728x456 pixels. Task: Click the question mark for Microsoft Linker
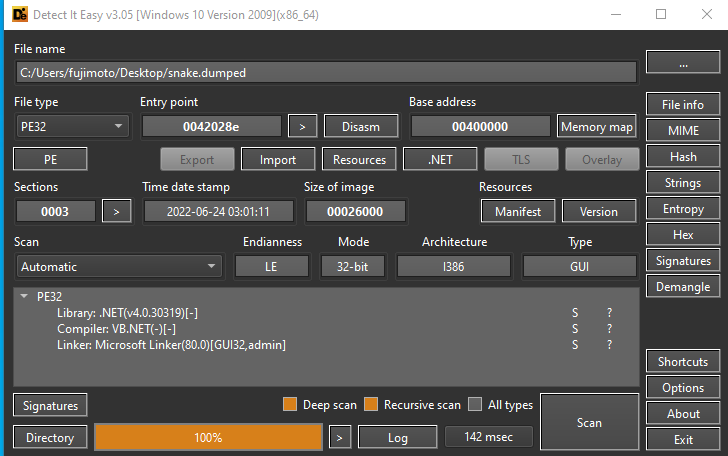tap(608, 345)
